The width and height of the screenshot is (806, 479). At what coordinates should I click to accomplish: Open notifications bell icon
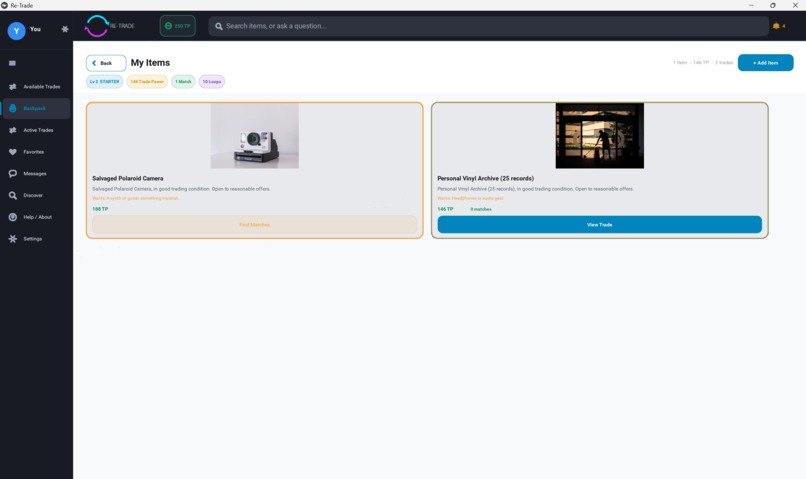point(776,26)
